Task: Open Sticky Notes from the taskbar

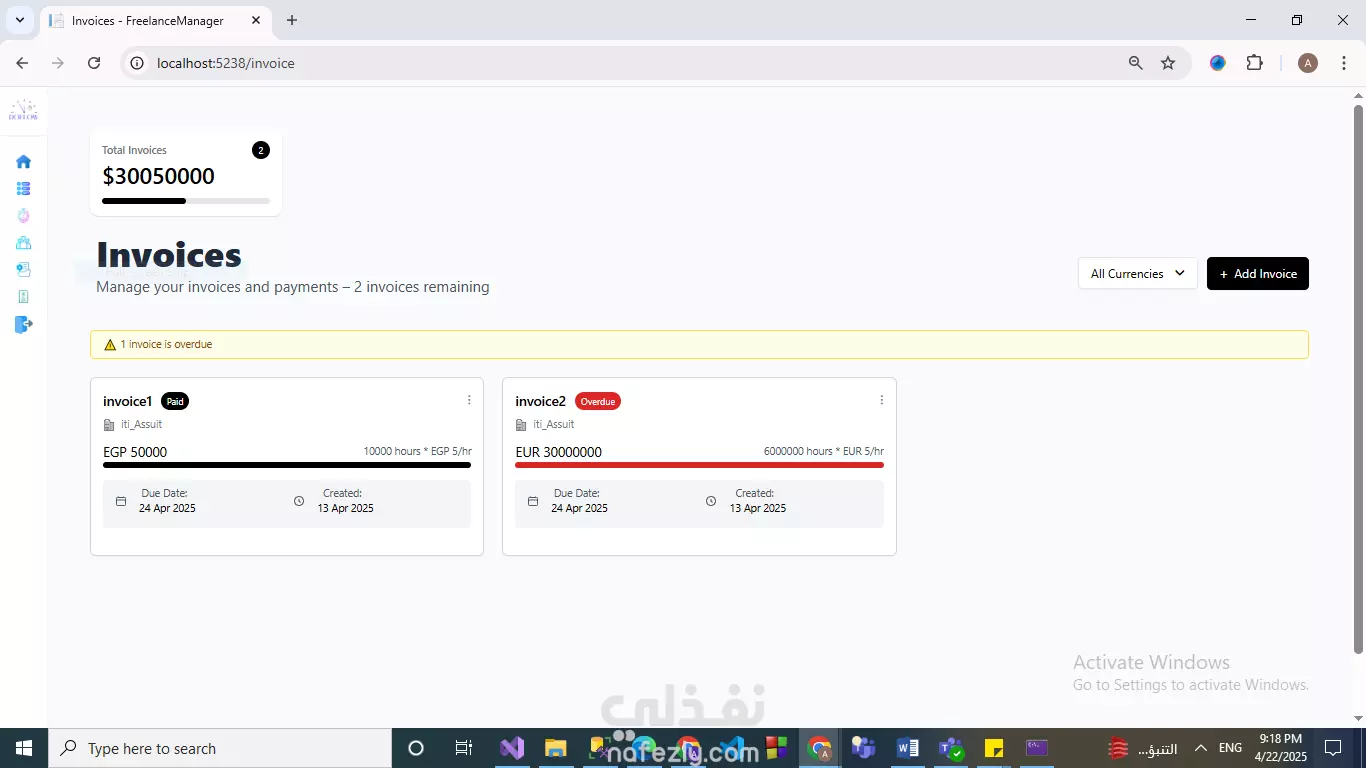Action: tap(994, 748)
